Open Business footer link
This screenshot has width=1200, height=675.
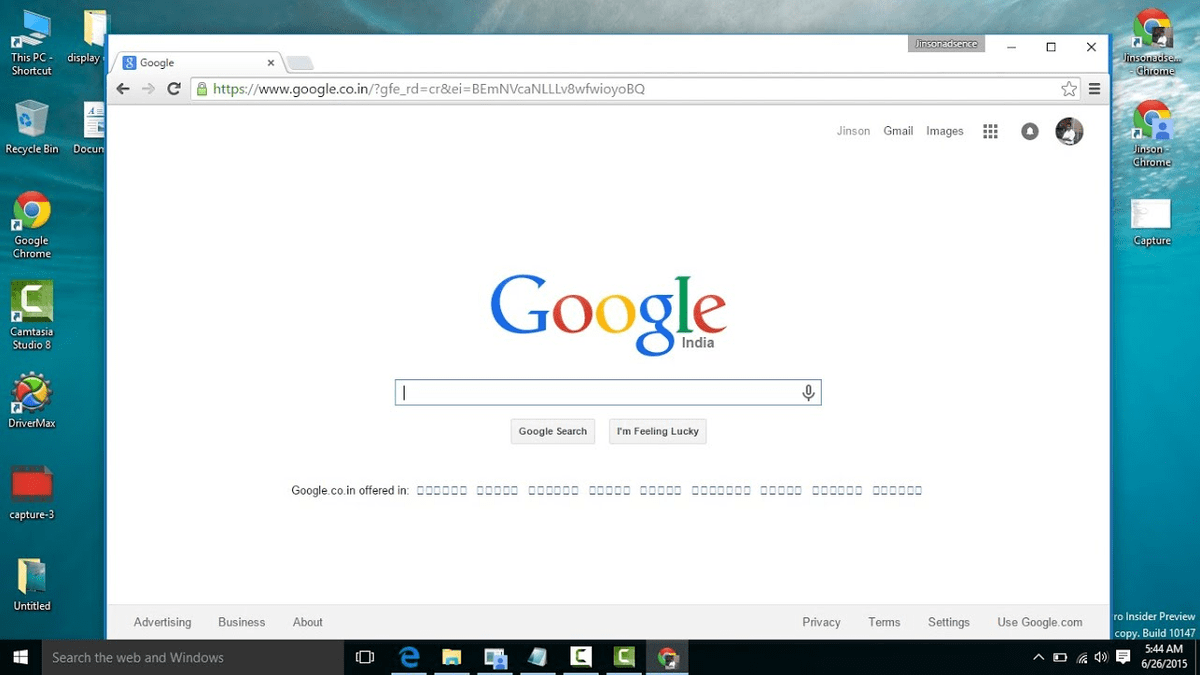[242, 622]
